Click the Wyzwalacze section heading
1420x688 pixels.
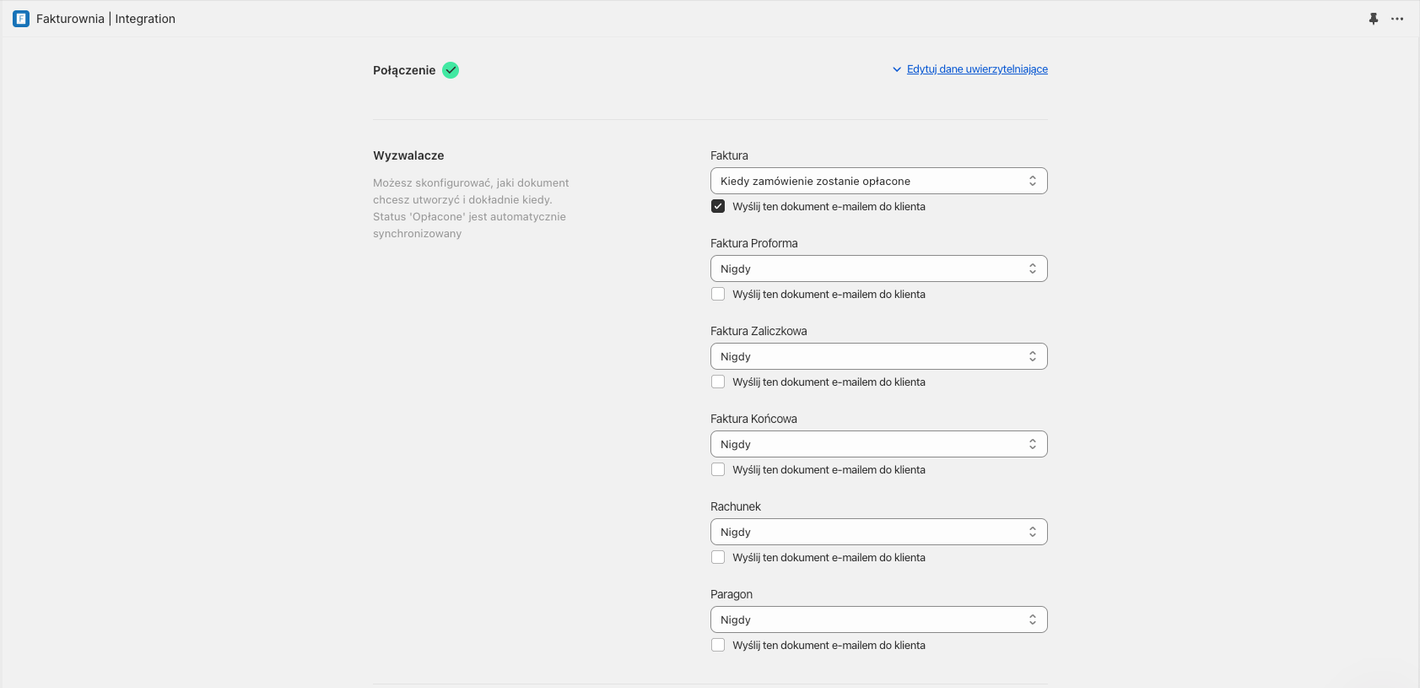(x=408, y=156)
